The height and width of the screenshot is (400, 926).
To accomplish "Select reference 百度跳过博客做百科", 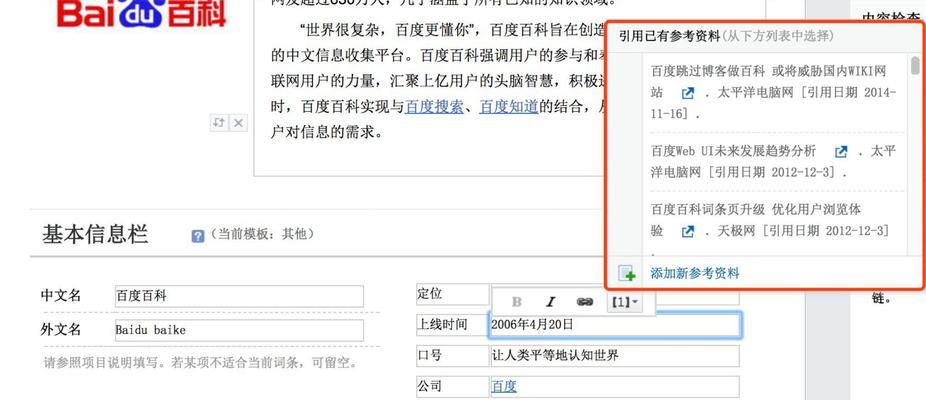I will (x=774, y=92).
